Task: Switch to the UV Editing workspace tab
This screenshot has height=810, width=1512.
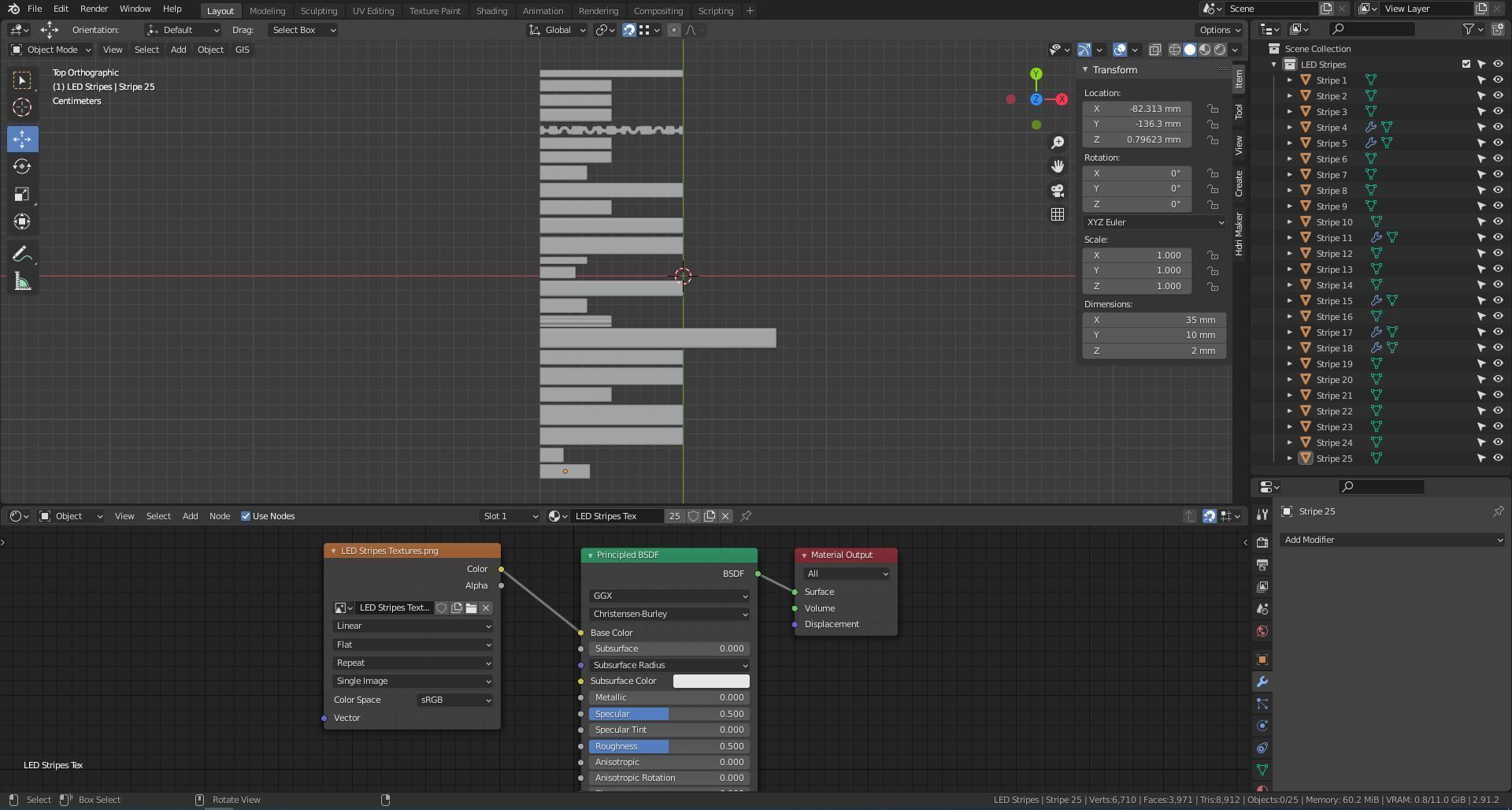Action: (x=373, y=11)
